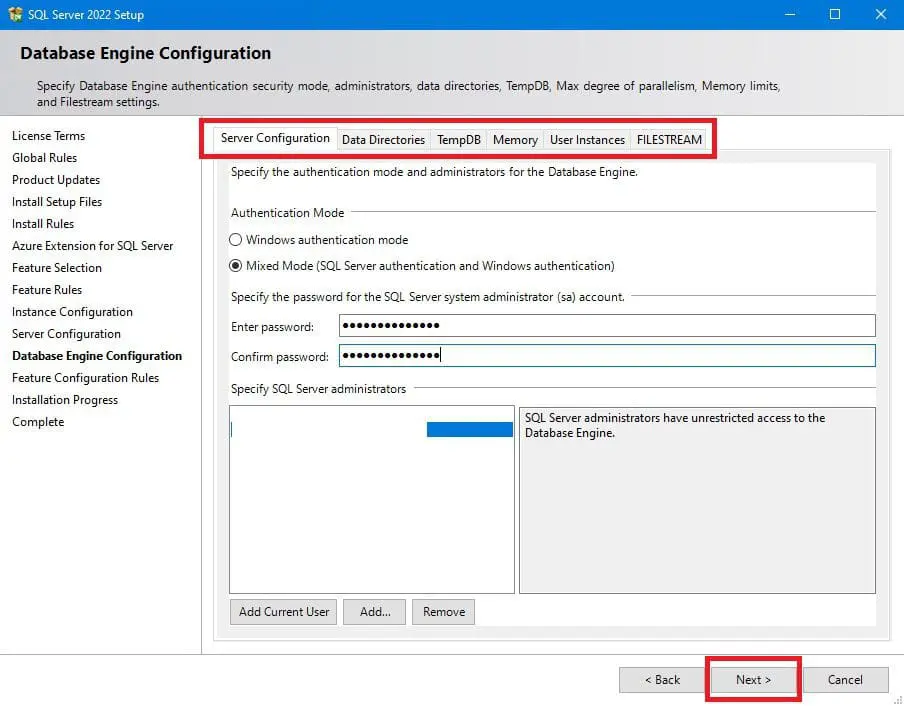Click Next to continue setup
Screen dimensions: 904x706
753,679
